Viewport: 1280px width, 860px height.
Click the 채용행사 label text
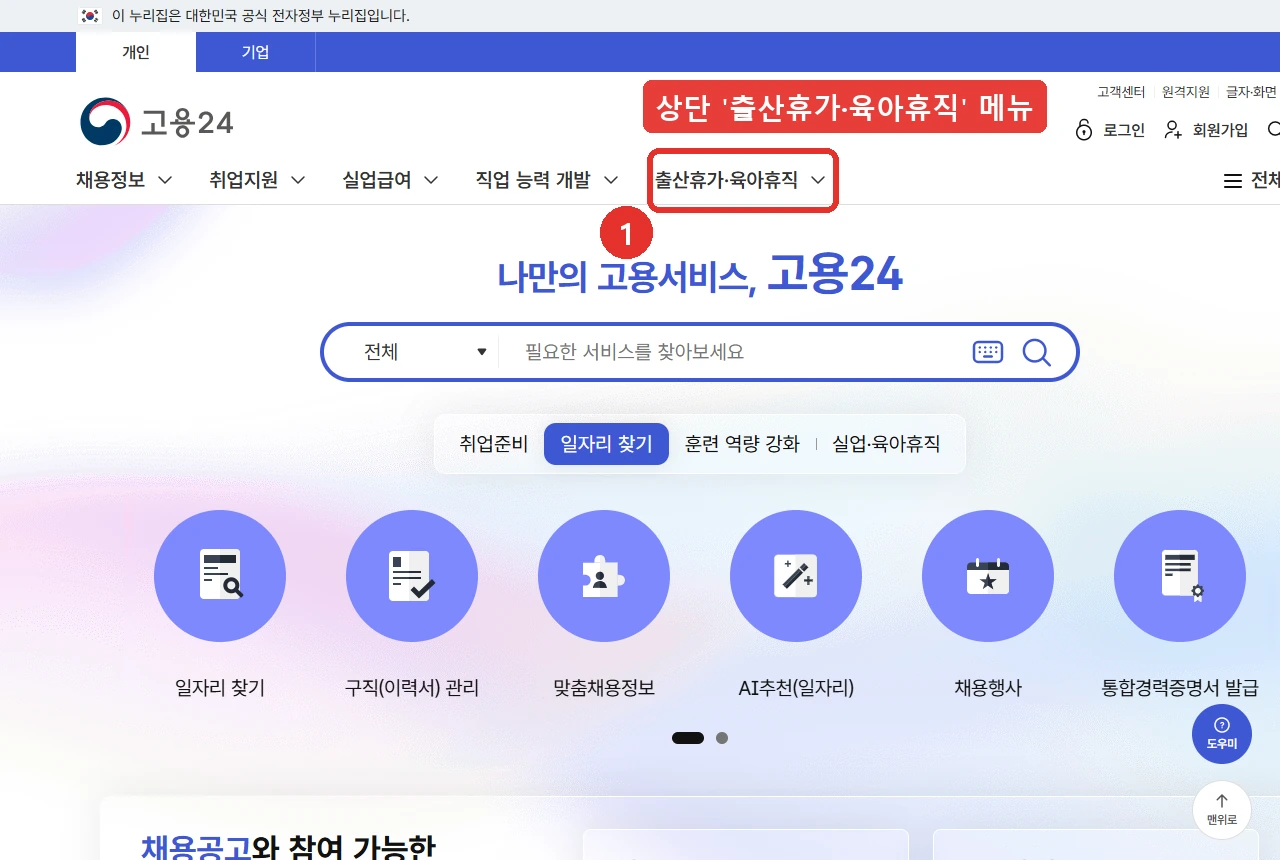988,688
